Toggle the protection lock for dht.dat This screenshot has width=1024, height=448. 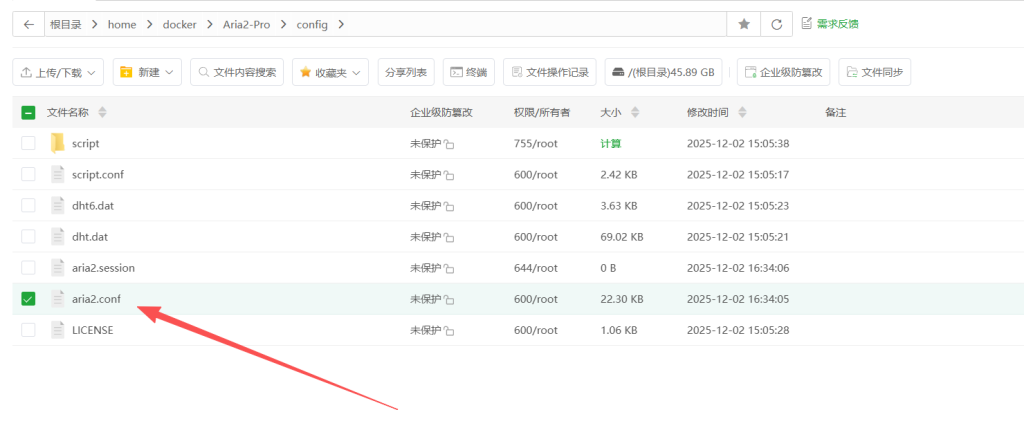pyautogui.click(x=449, y=237)
